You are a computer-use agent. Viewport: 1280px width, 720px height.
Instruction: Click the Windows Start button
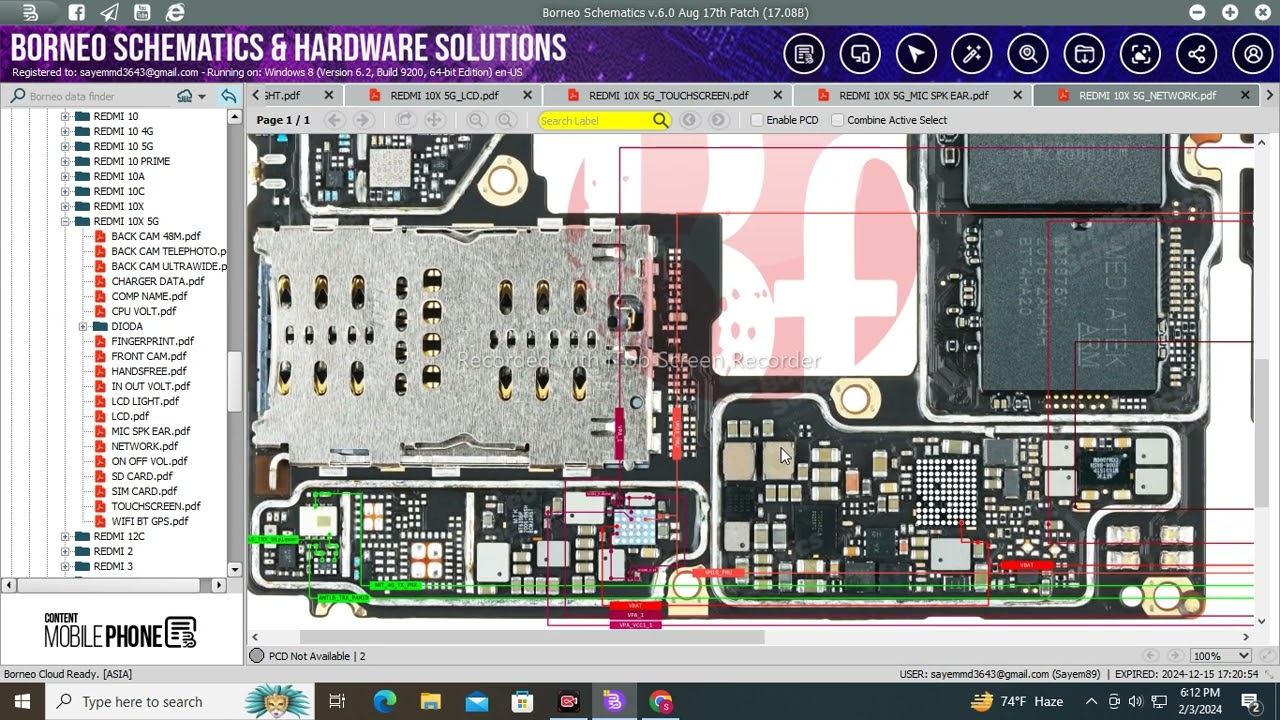22,701
